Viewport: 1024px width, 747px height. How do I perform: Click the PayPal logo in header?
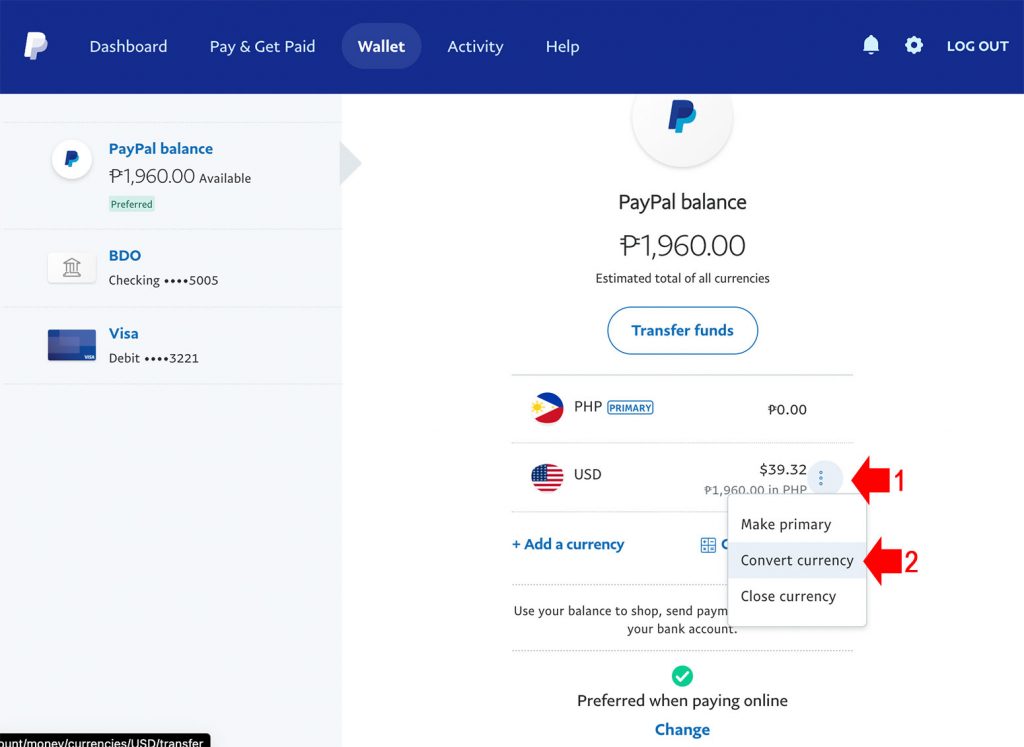click(x=36, y=46)
